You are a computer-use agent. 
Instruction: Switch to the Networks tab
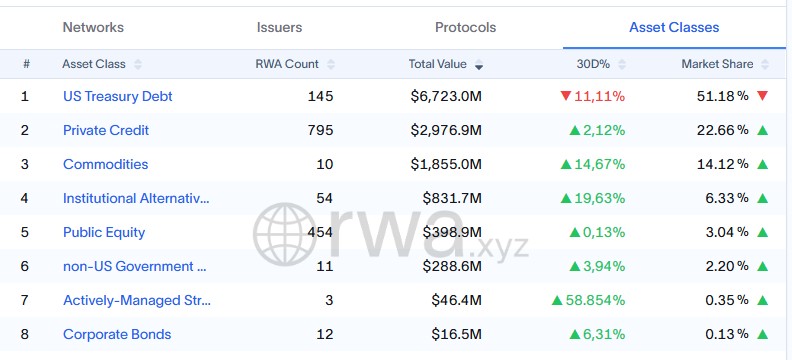93,27
